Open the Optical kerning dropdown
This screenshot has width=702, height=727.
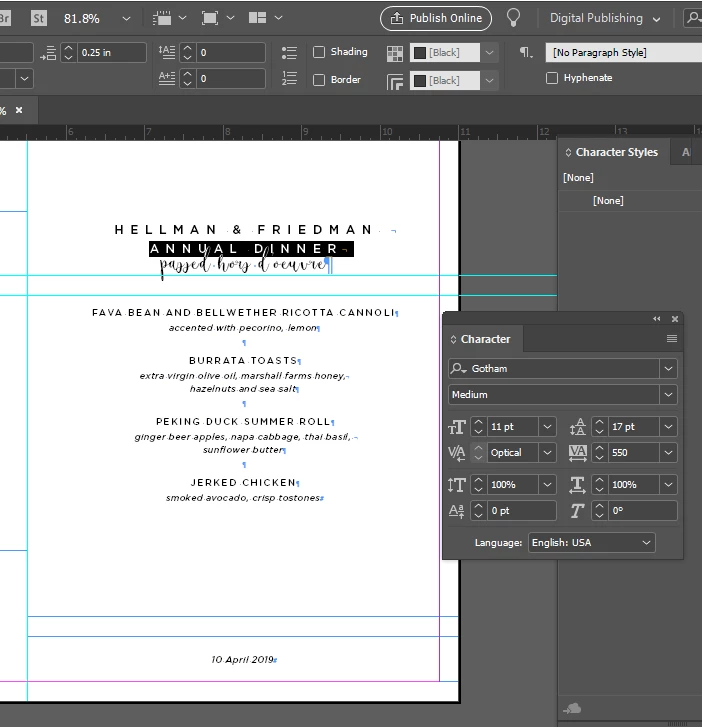547,453
